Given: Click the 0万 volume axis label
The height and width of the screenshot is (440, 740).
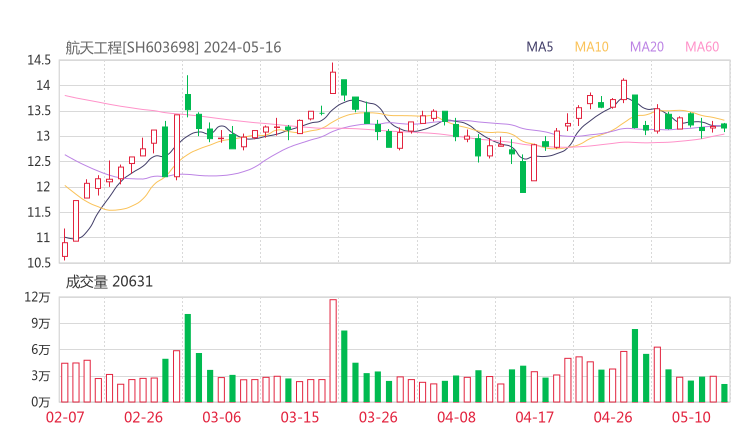Looking at the screenshot, I should 41,402.
